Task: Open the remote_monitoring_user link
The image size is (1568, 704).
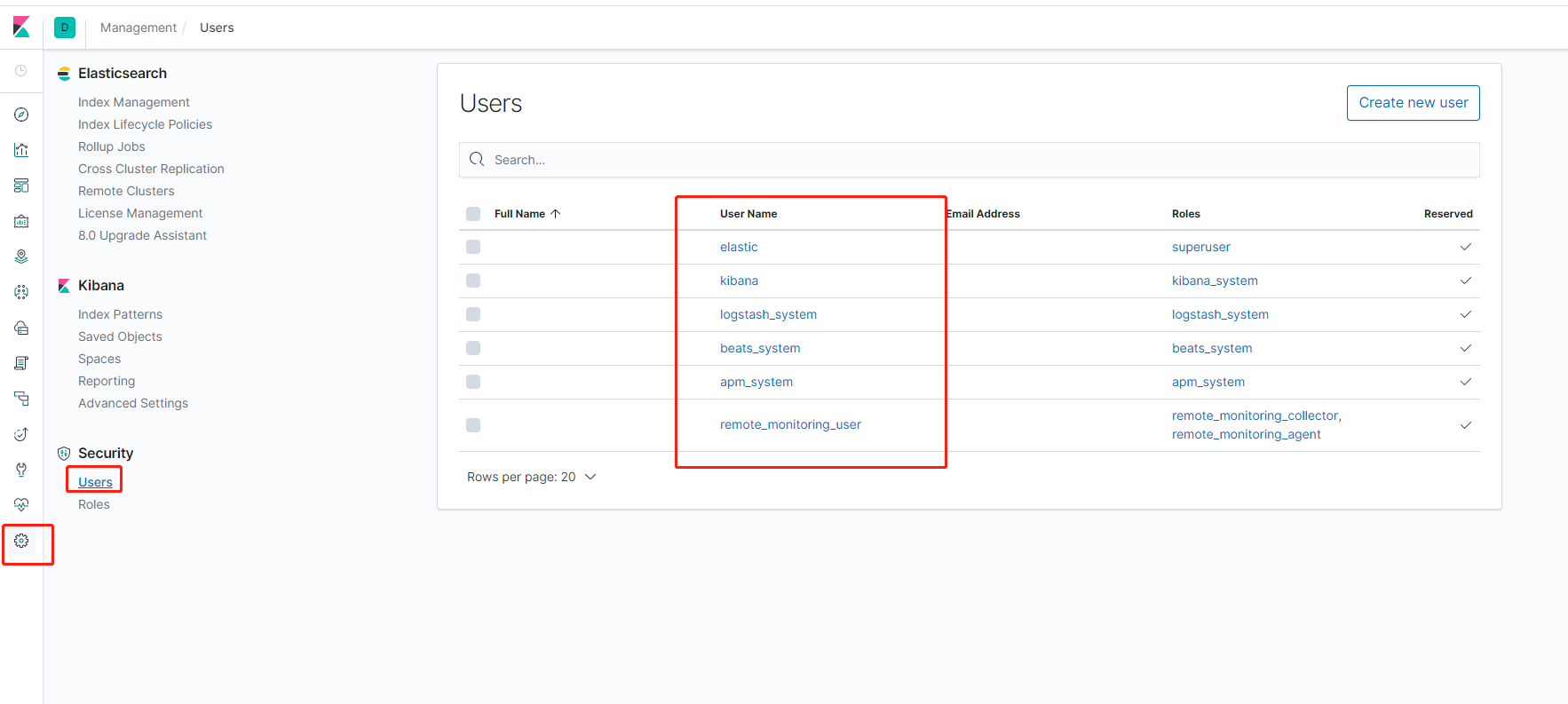Action: click(790, 424)
